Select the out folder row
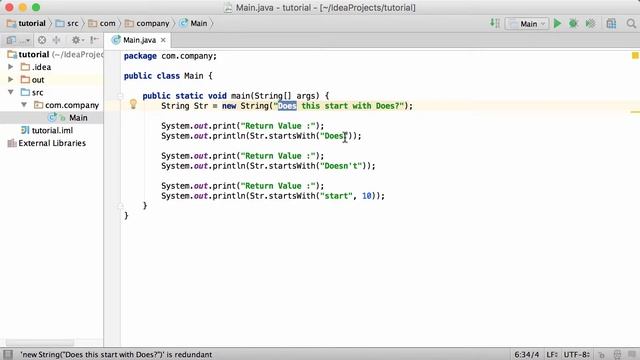The height and width of the screenshot is (360, 640). (x=52, y=80)
